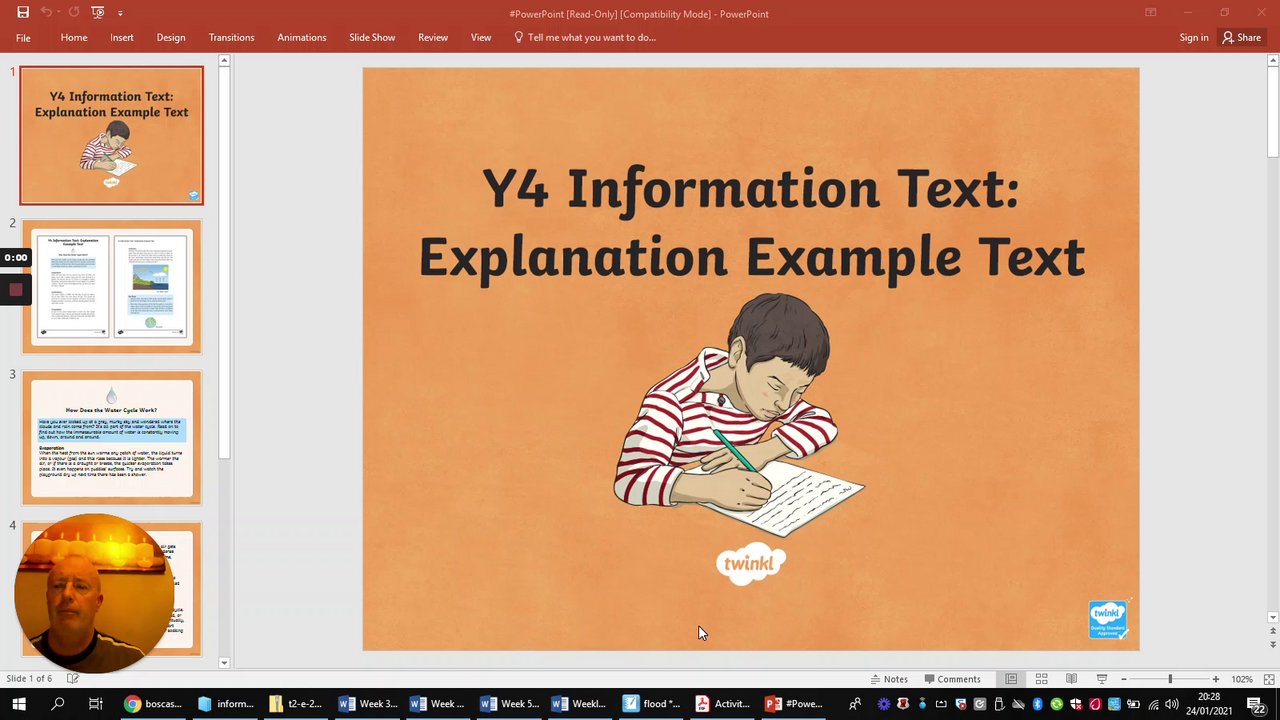The image size is (1280, 720).
Task: Fit slide to current window icon
Action: point(1268,679)
